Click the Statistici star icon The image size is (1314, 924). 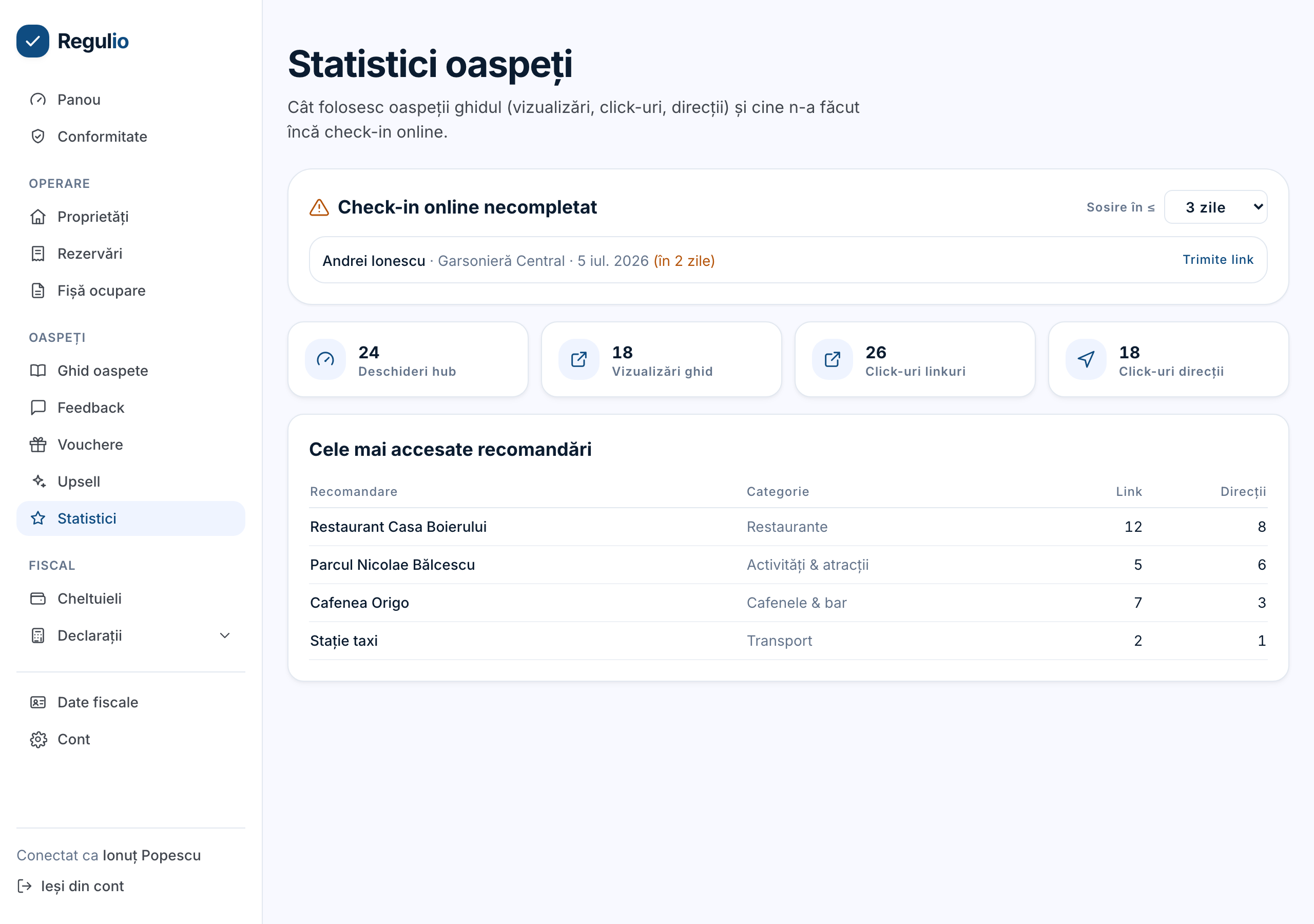(38, 518)
